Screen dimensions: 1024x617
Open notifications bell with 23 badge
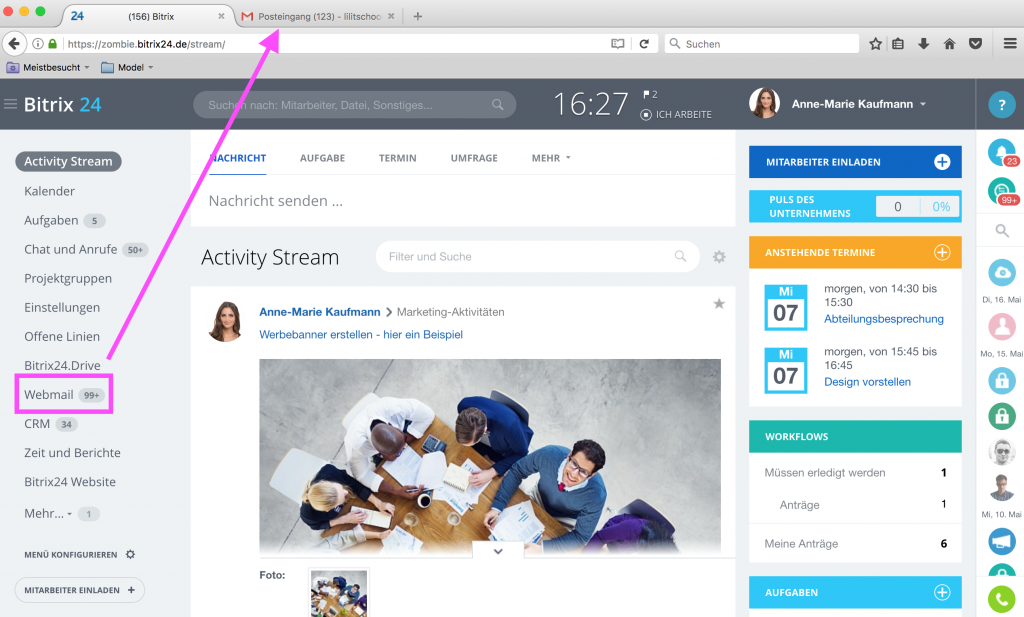coord(1002,152)
